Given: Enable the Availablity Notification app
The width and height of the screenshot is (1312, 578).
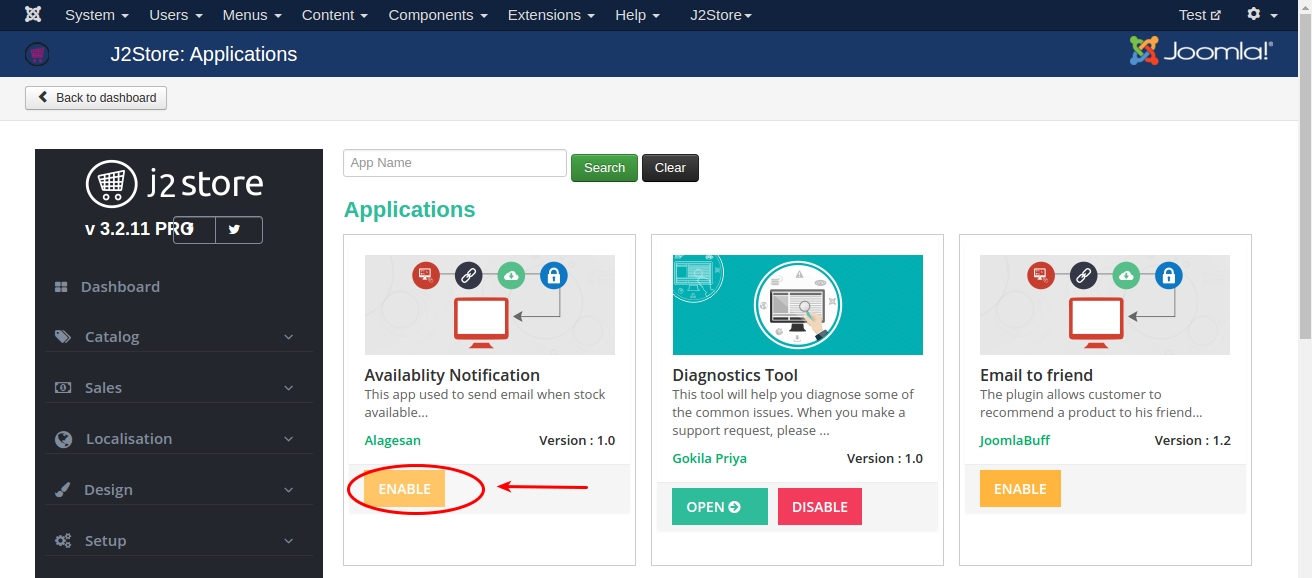Looking at the screenshot, I should click(x=404, y=489).
